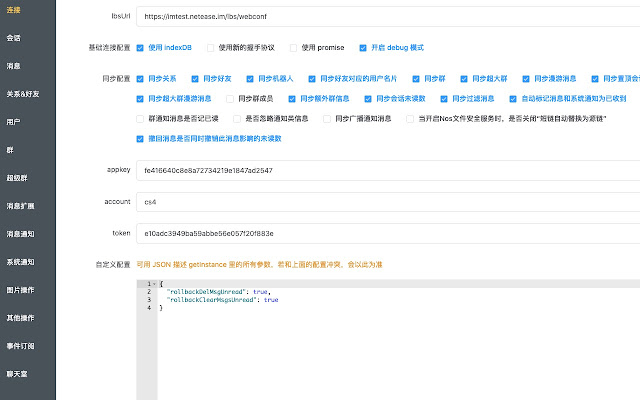The height and width of the screenshot is (400, 640).
Task: Click the account field containing cs4
Action: click(x=388, y=202)
